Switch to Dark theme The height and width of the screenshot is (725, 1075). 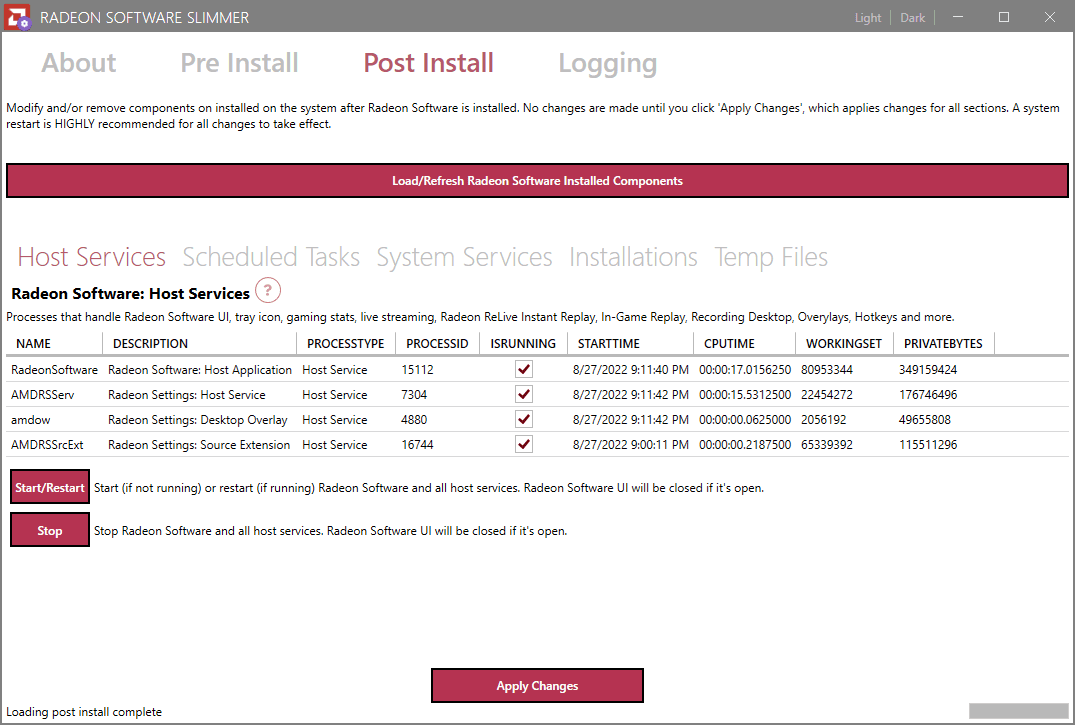(913, 18)
